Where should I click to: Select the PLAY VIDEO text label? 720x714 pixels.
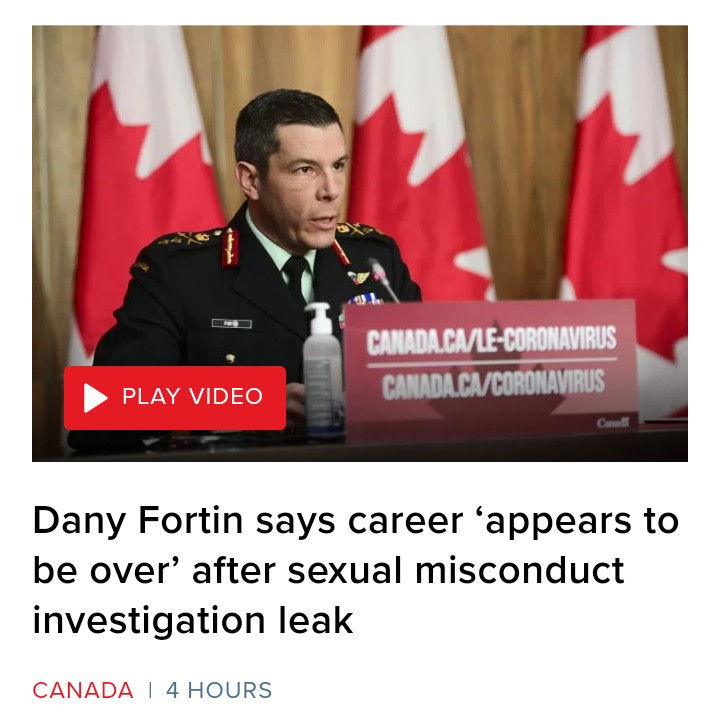click(x=192, y=396)
